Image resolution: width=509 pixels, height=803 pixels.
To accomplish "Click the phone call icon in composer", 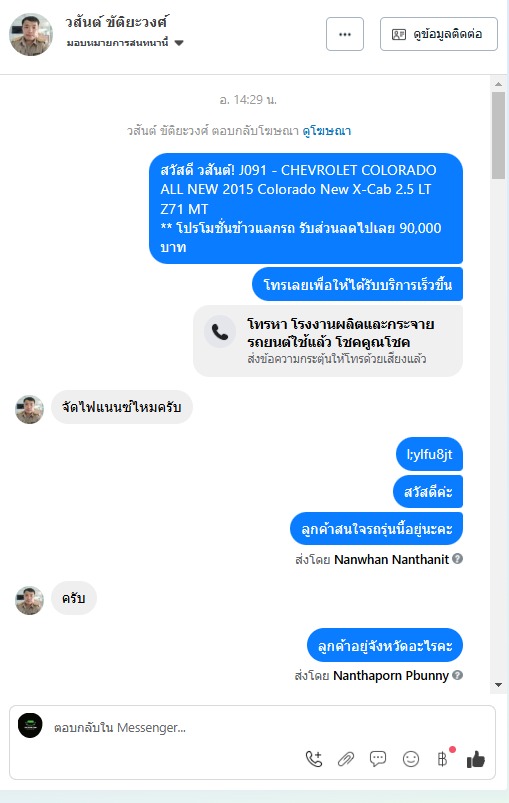I will coord(314,758).
